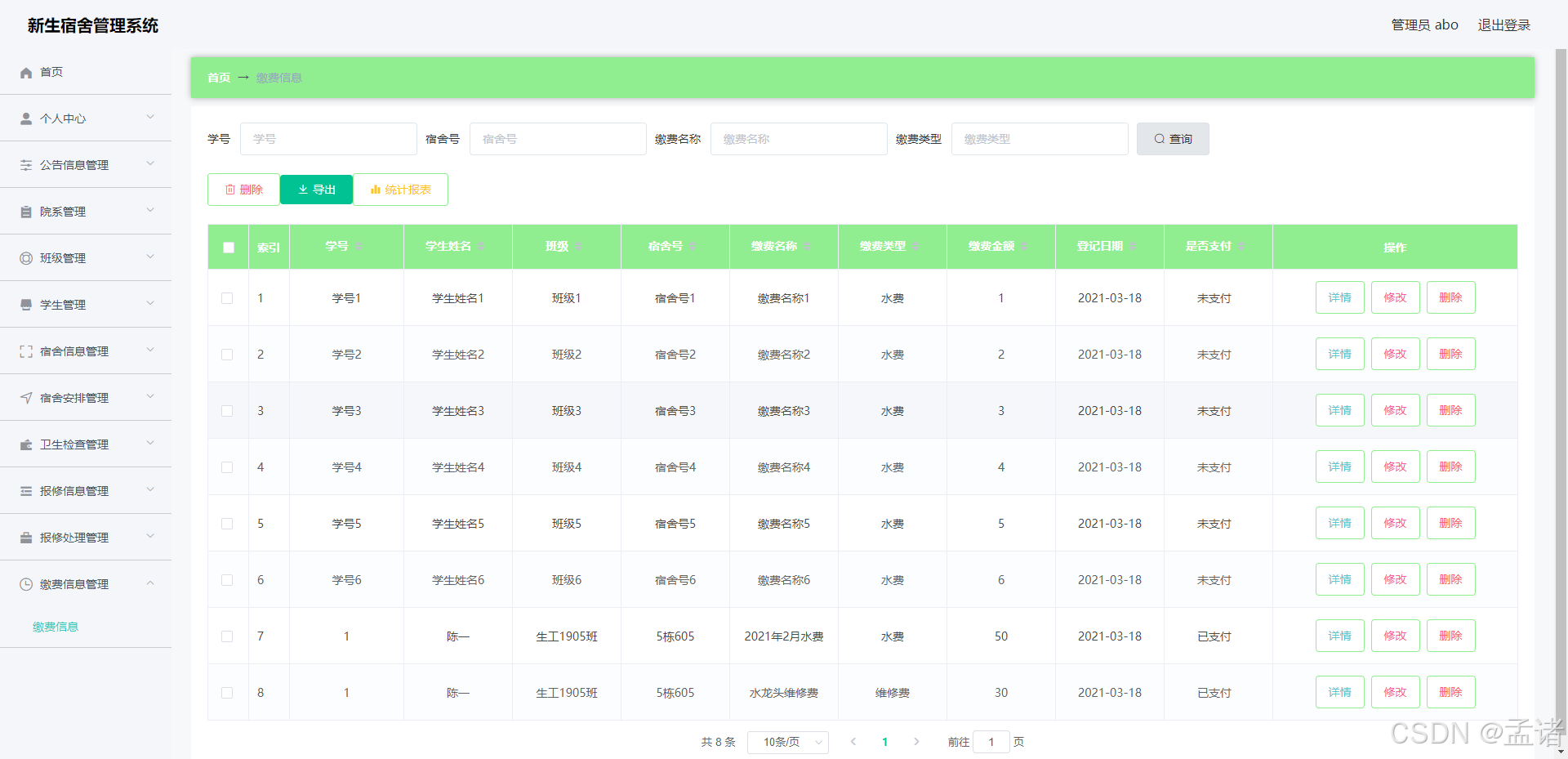1568x759 pixels.
Task: Open the 10条/页 page size dropdown
Action: coord(788,742)
